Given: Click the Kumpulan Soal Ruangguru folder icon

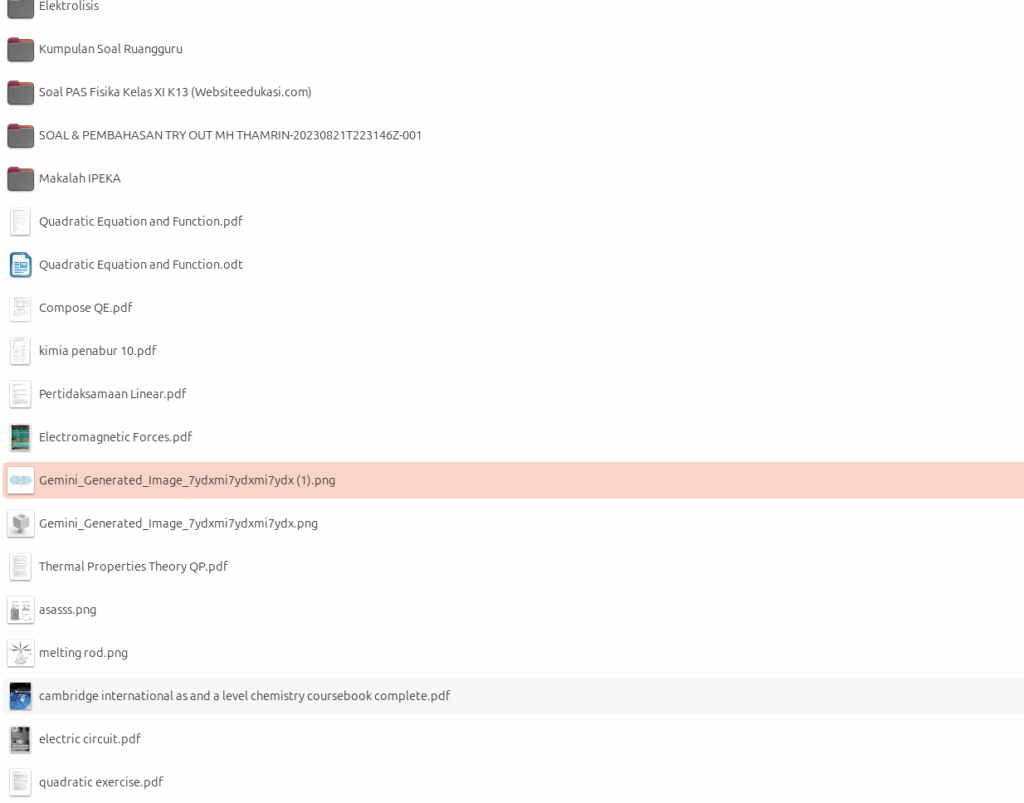Looking at the screenshot, I should 20,49.
